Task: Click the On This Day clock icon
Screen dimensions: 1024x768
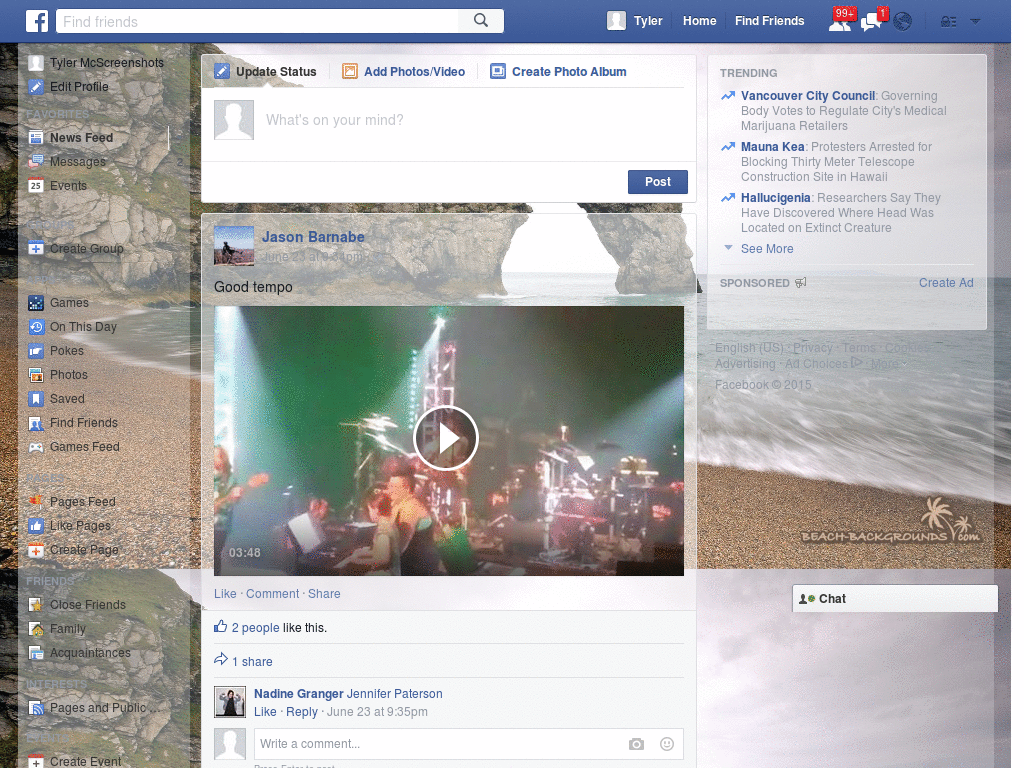Action: 36,327
